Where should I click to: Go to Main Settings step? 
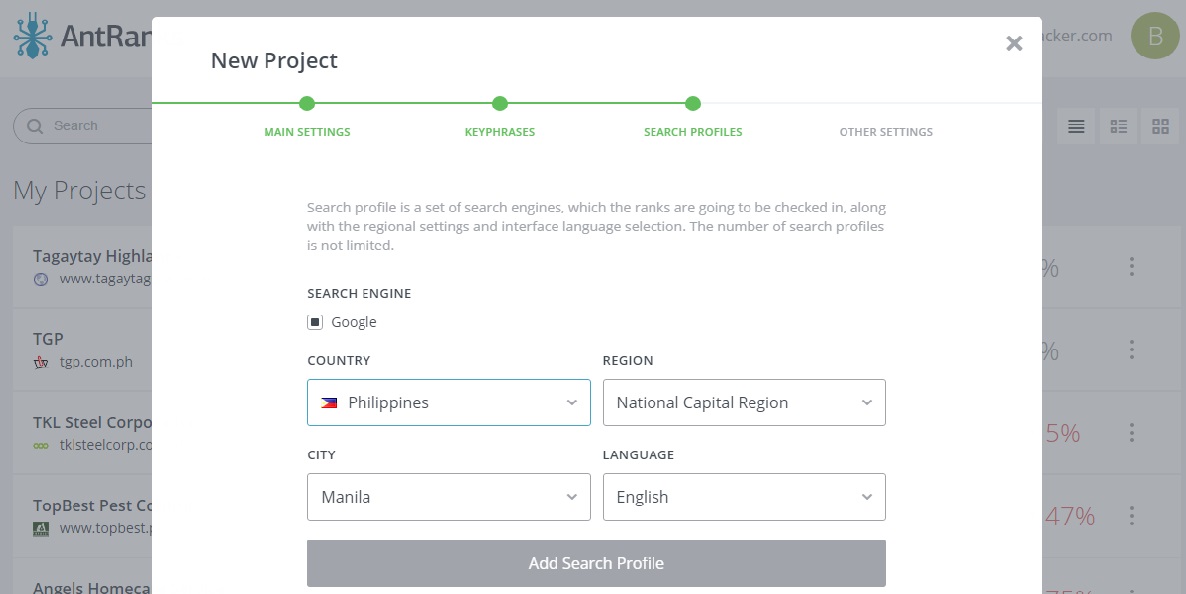point(307,131)
